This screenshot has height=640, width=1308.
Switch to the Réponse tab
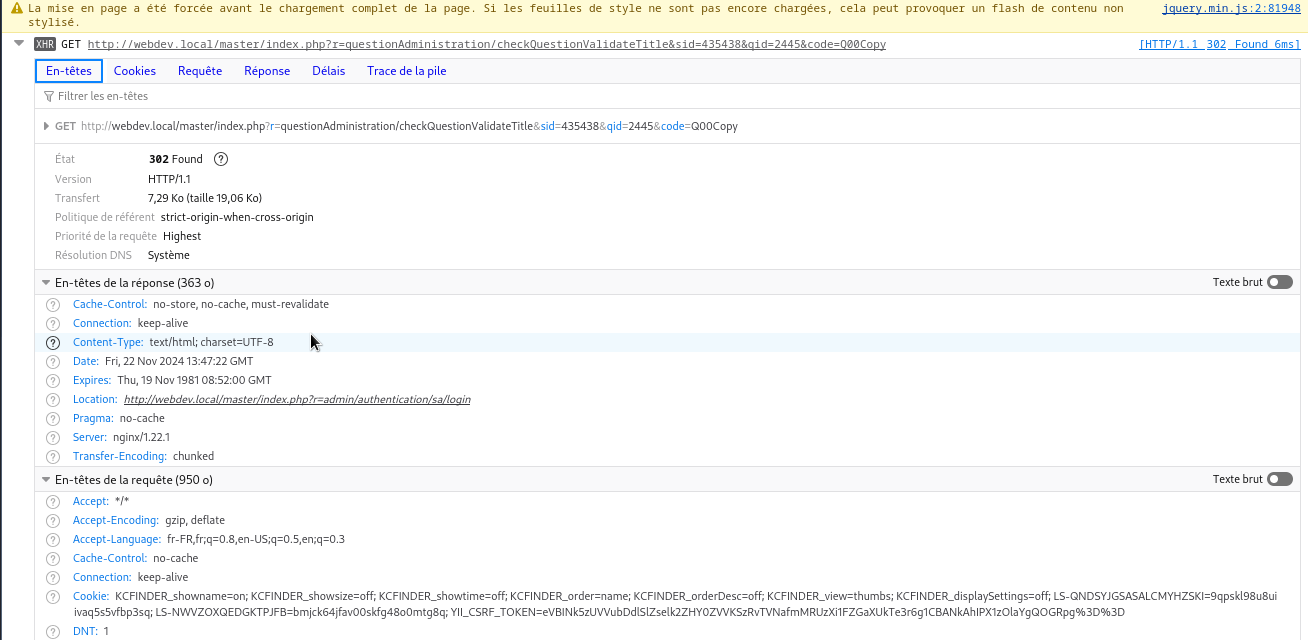point(267,71)
